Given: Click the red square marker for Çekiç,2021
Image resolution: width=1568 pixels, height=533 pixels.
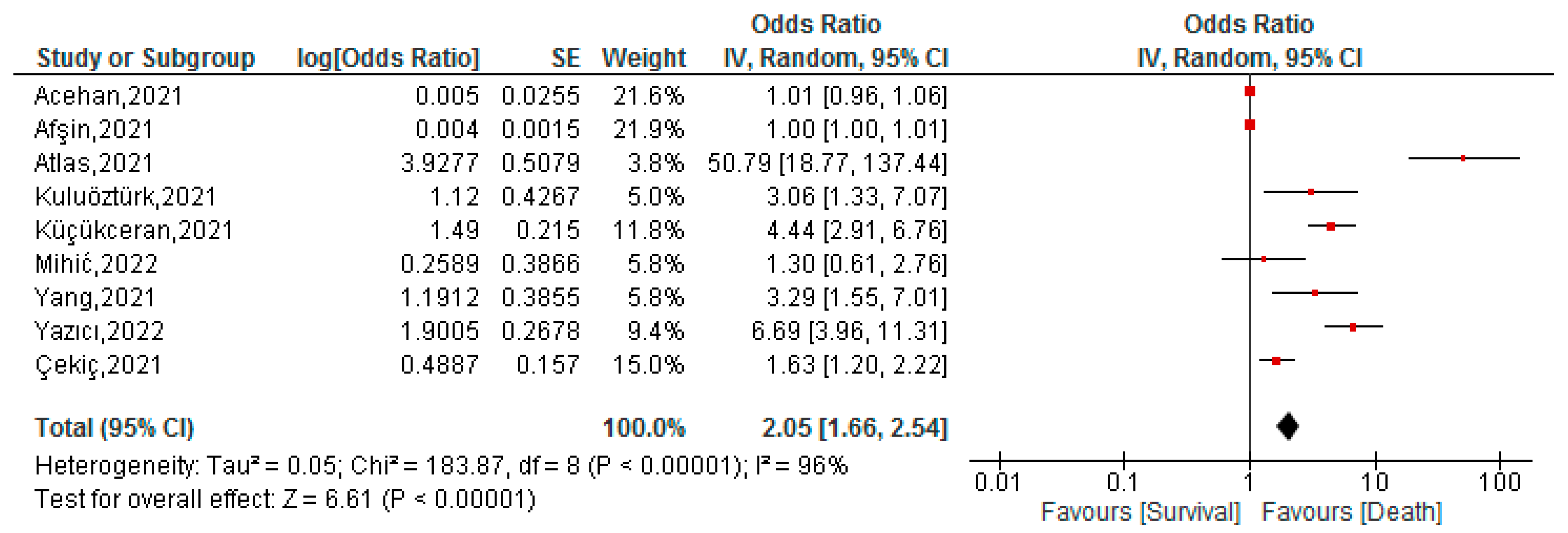Looking at the screenshot, I should point(1276,361).
